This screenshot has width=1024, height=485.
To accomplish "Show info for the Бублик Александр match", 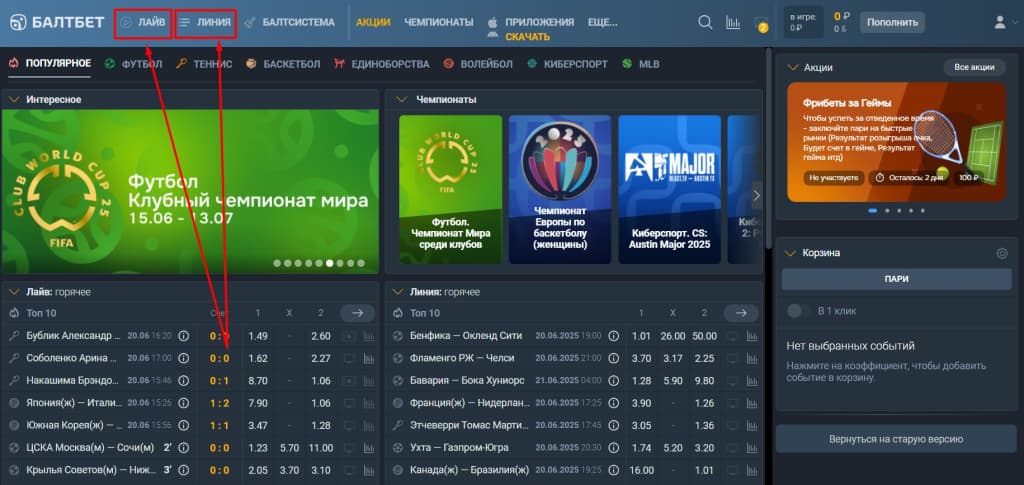I will (x=184, y=336).
